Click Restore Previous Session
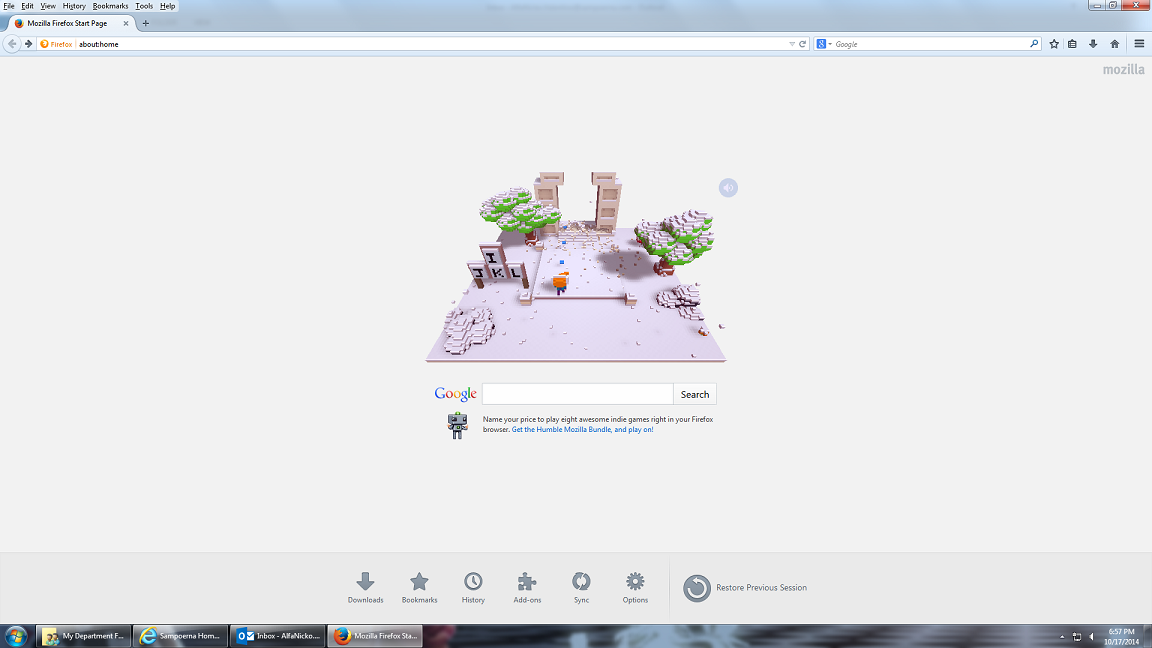 click(745, 588)
